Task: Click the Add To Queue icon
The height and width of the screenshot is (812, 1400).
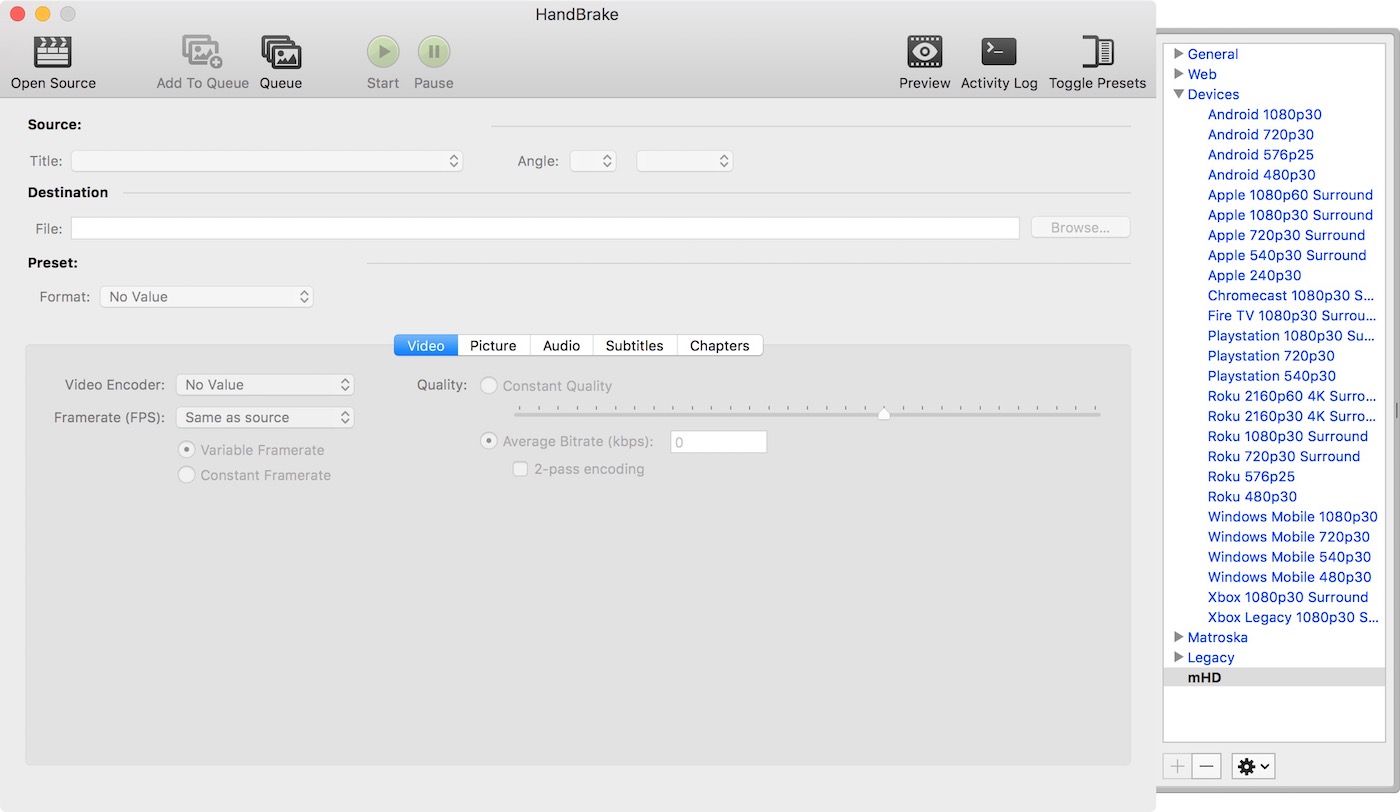Action: [x=202, y=52]
